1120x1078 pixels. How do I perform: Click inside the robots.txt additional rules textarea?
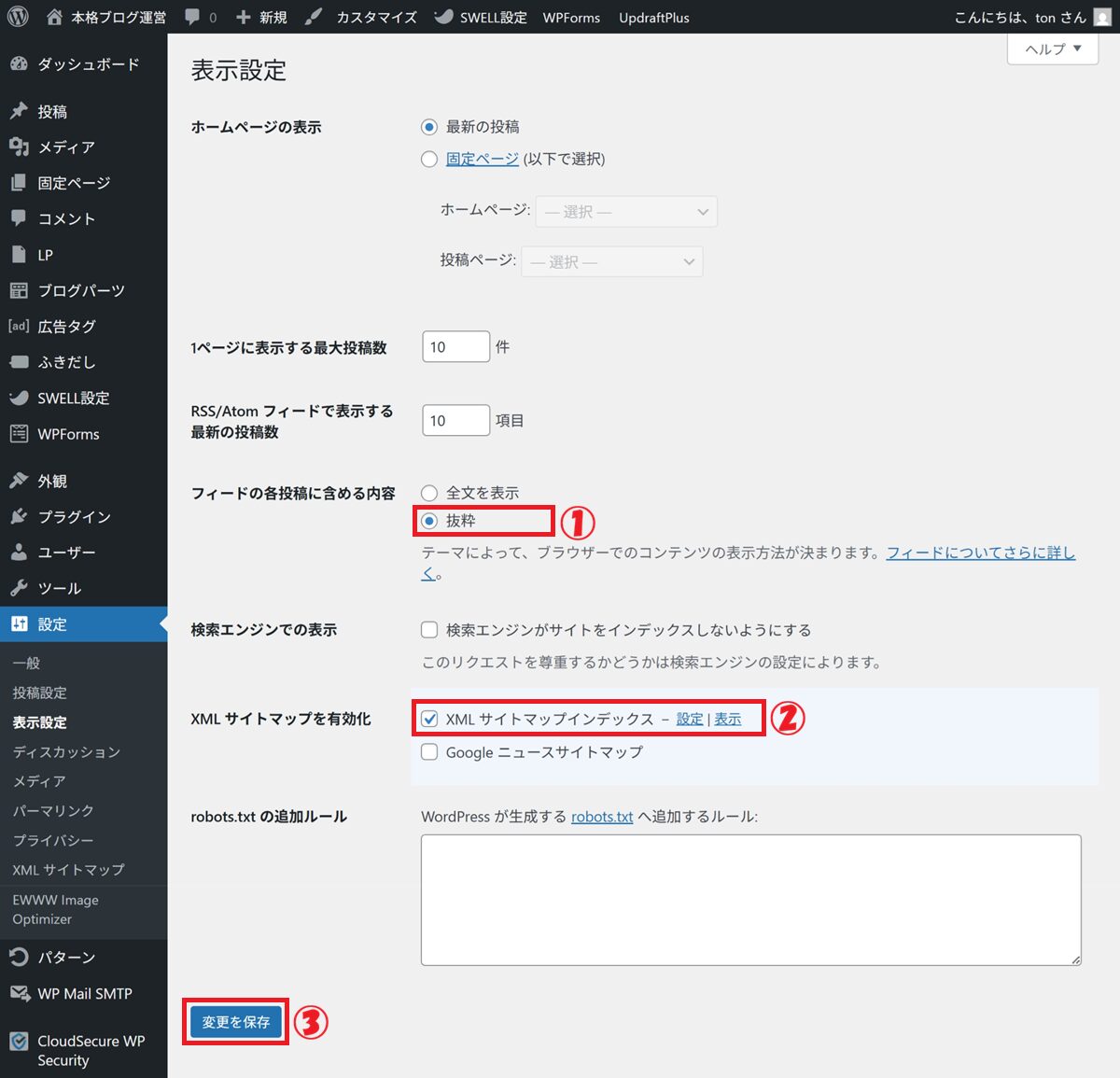click(x=750, y=900)
